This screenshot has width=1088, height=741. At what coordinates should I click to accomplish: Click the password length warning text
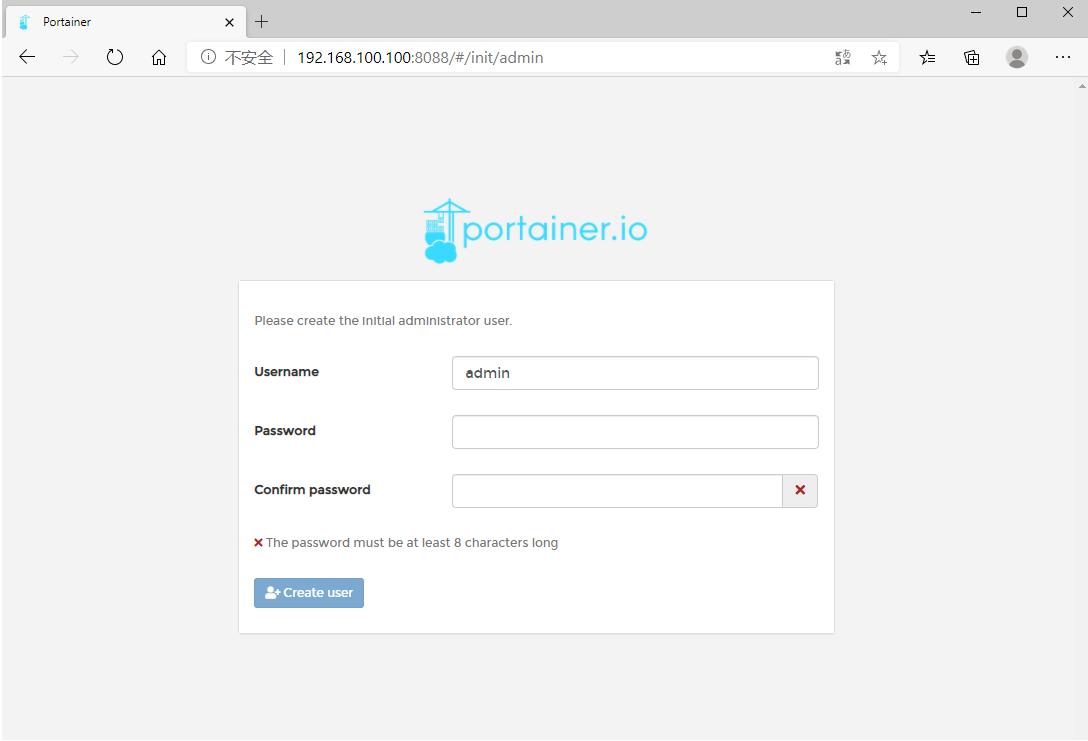click(411, 543)
